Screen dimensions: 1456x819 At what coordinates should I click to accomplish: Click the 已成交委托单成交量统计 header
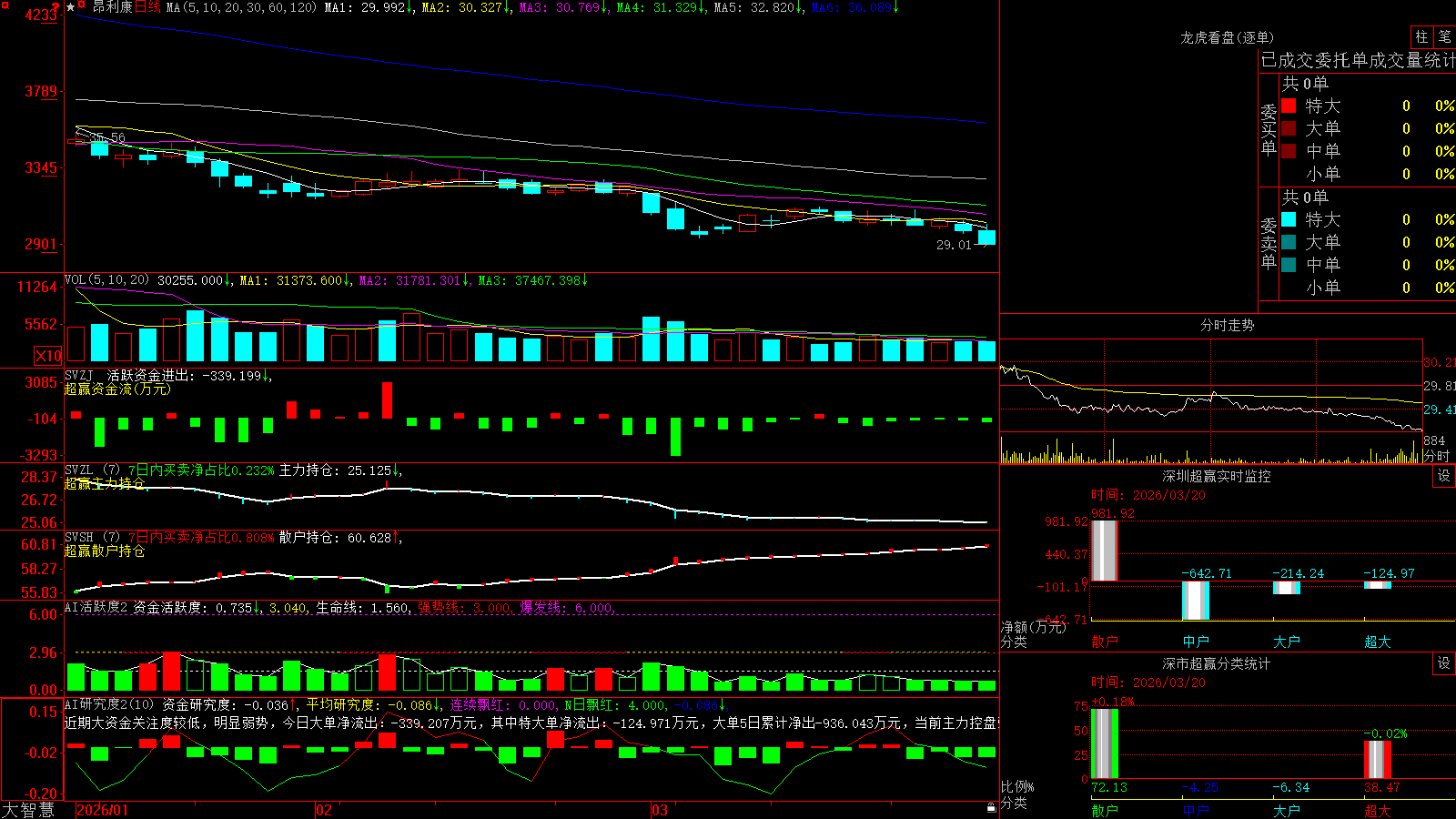click(1358, 60)
